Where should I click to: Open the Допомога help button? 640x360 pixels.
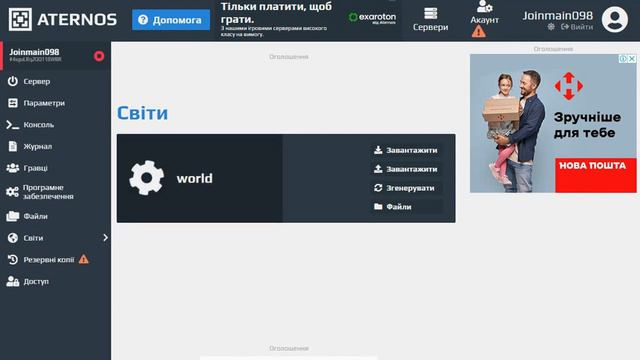[x=171, y=20]
